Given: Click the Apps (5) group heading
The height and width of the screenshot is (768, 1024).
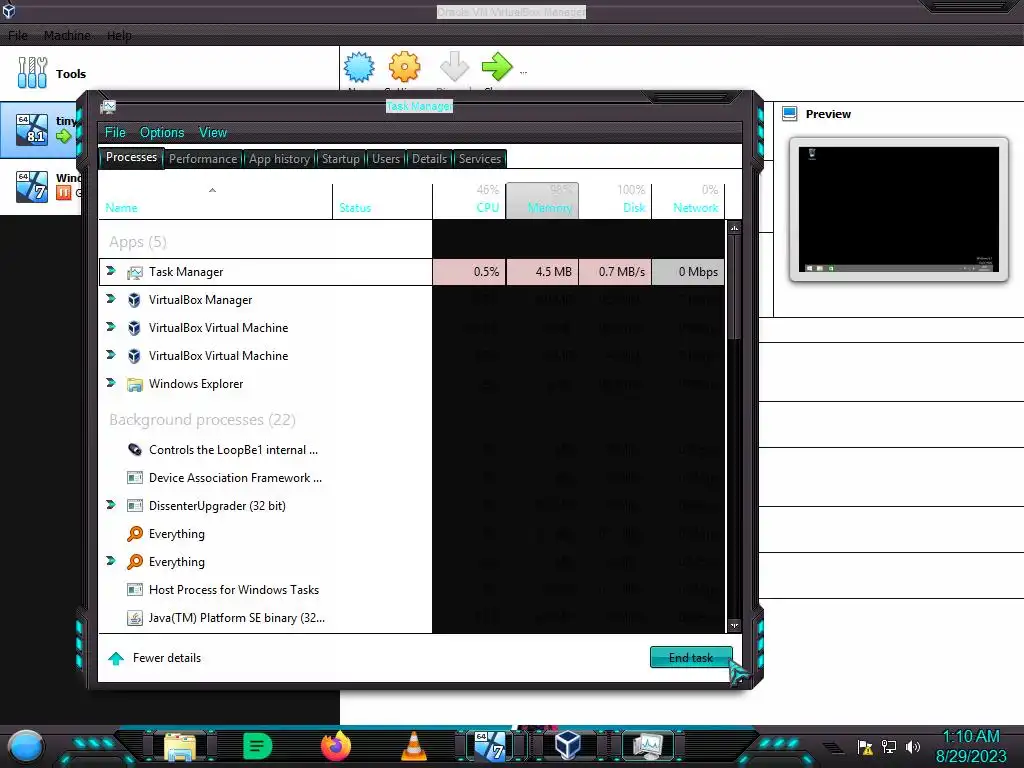Looking at the screenshot, I should (x=138, y=242).
